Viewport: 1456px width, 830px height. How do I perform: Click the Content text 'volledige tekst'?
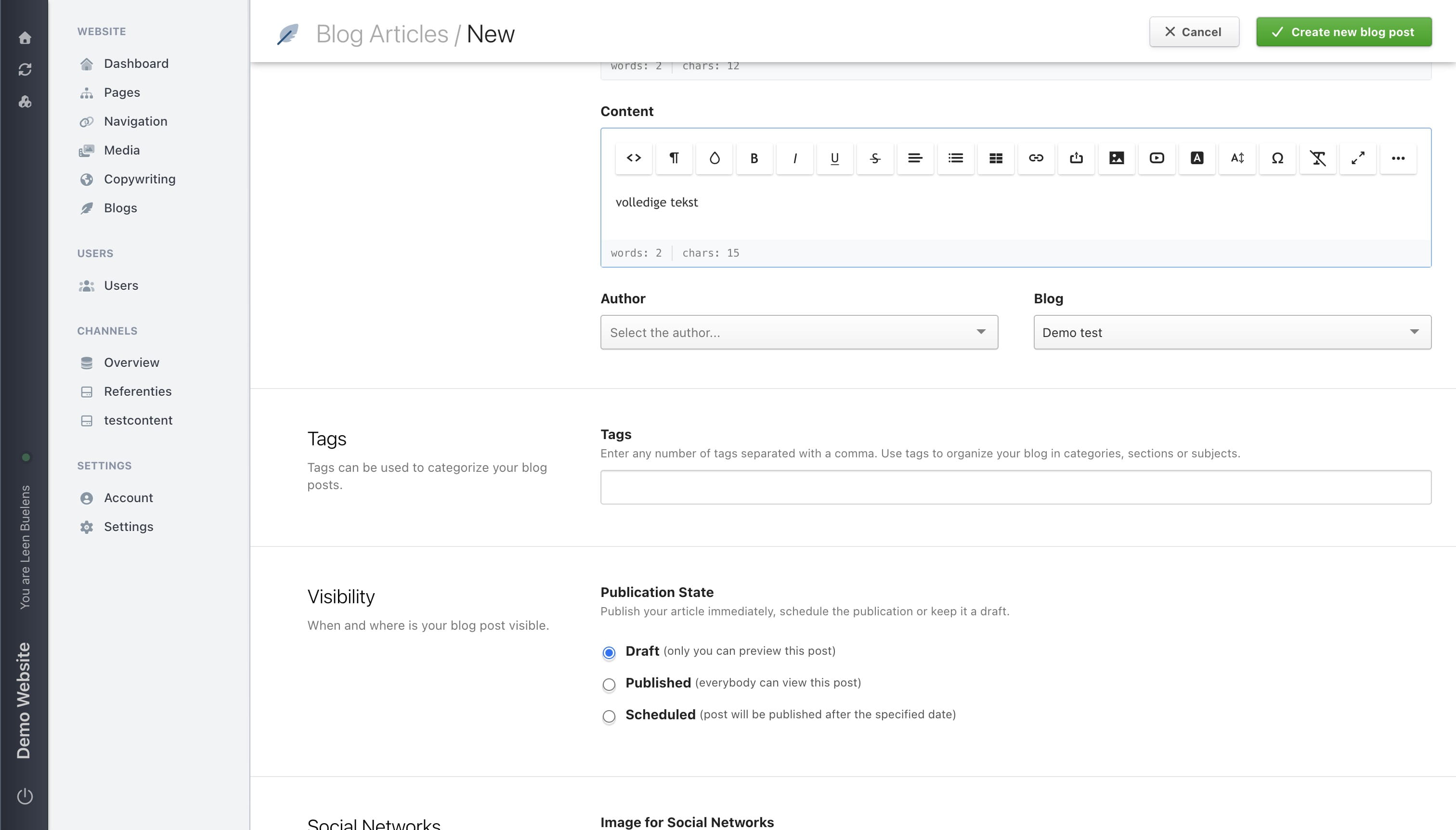[x=656, y=202]
